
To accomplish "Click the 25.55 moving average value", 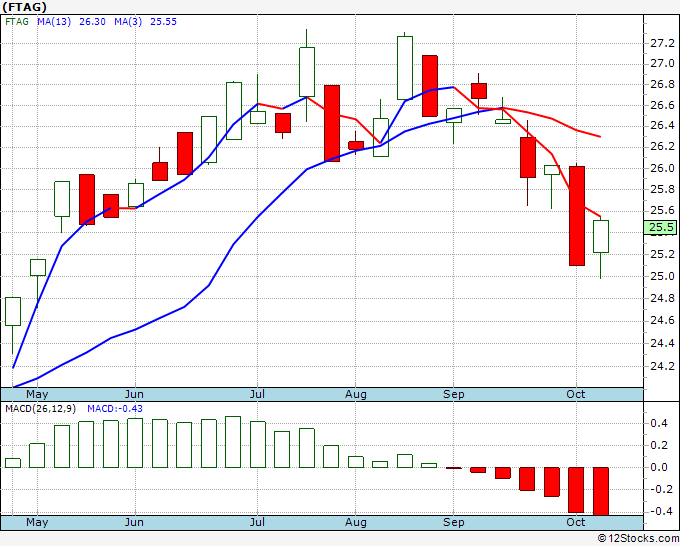I will coord(163,22).
